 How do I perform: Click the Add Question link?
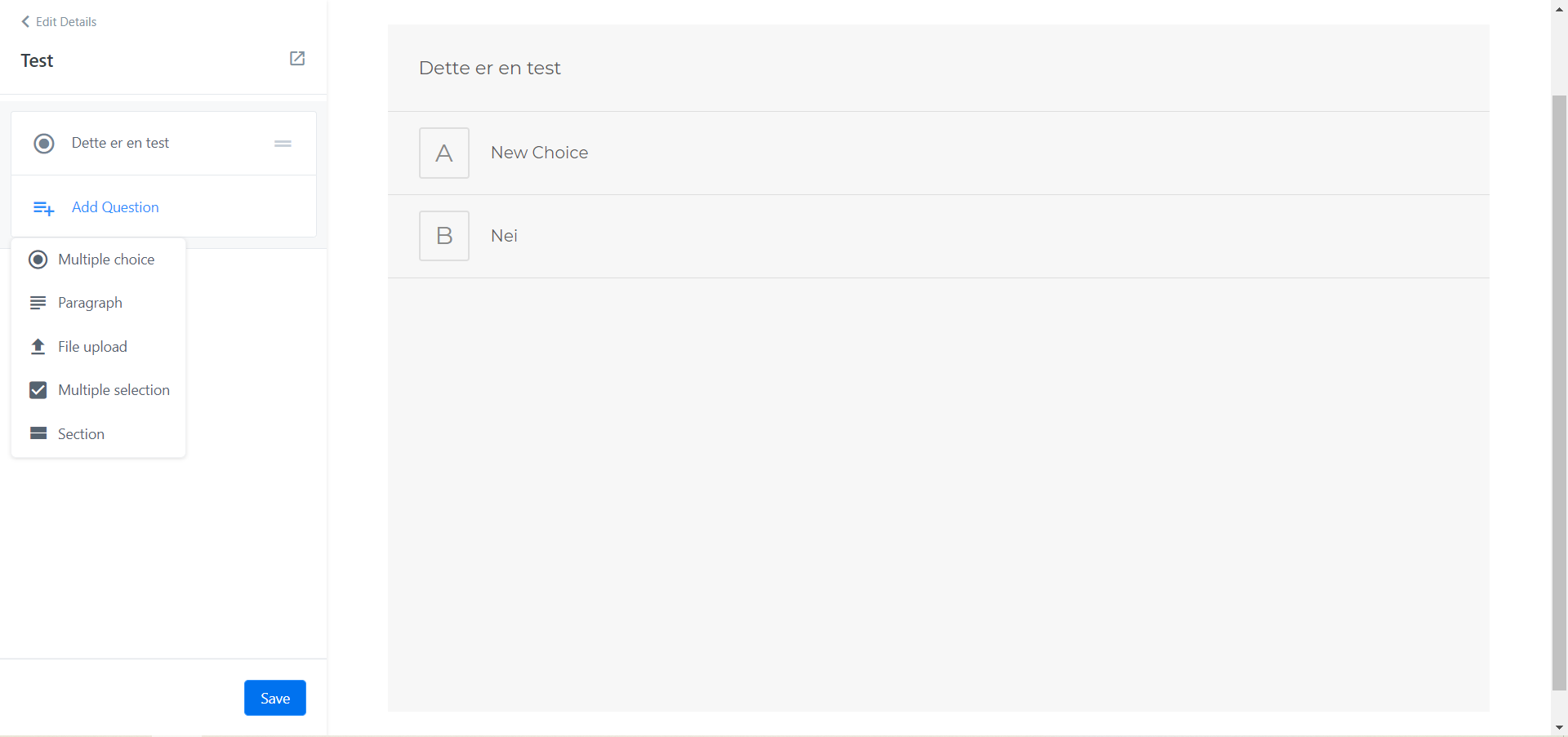[115, 207]
